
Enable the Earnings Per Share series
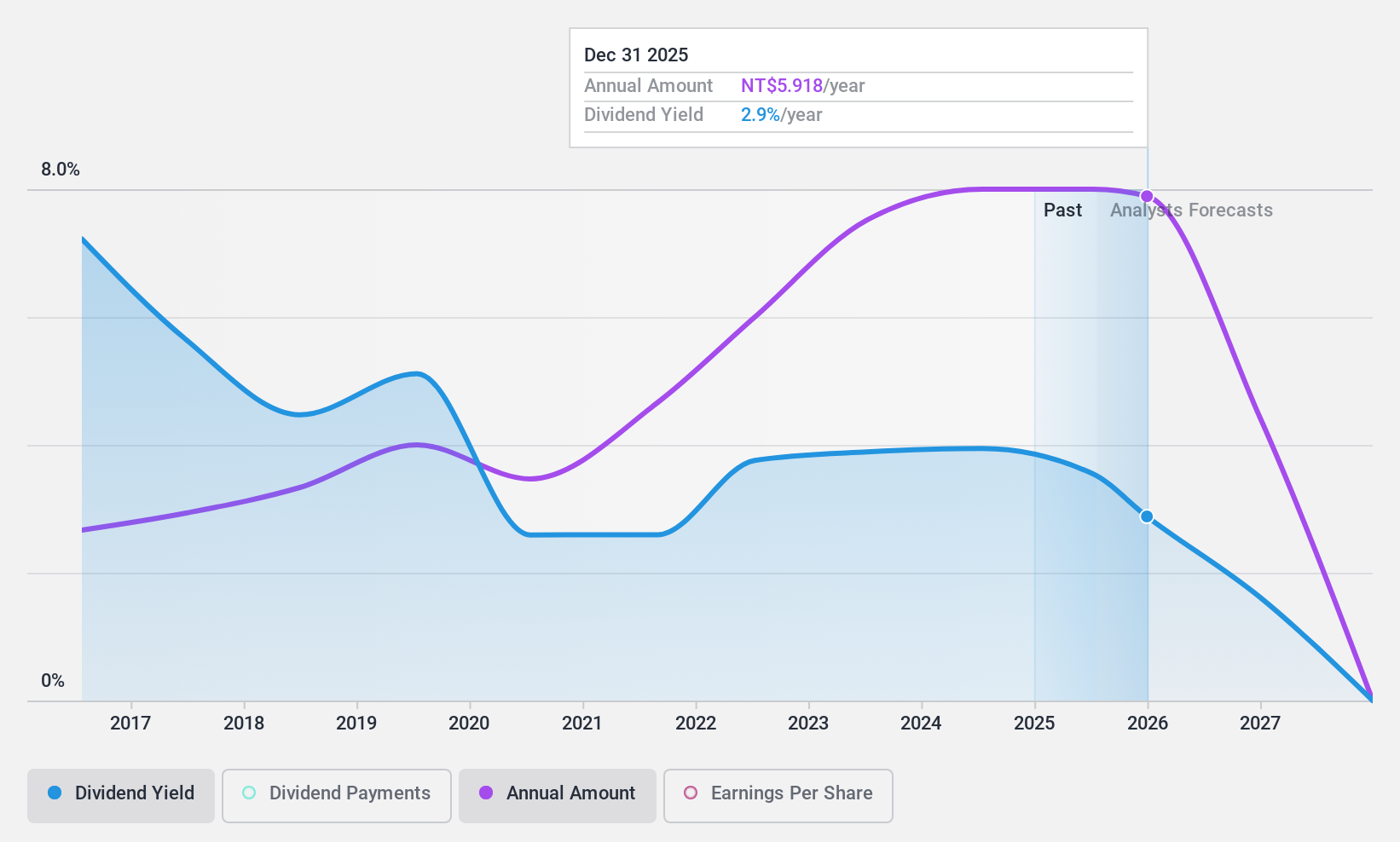pyautogui.click(x=778, y=795)
